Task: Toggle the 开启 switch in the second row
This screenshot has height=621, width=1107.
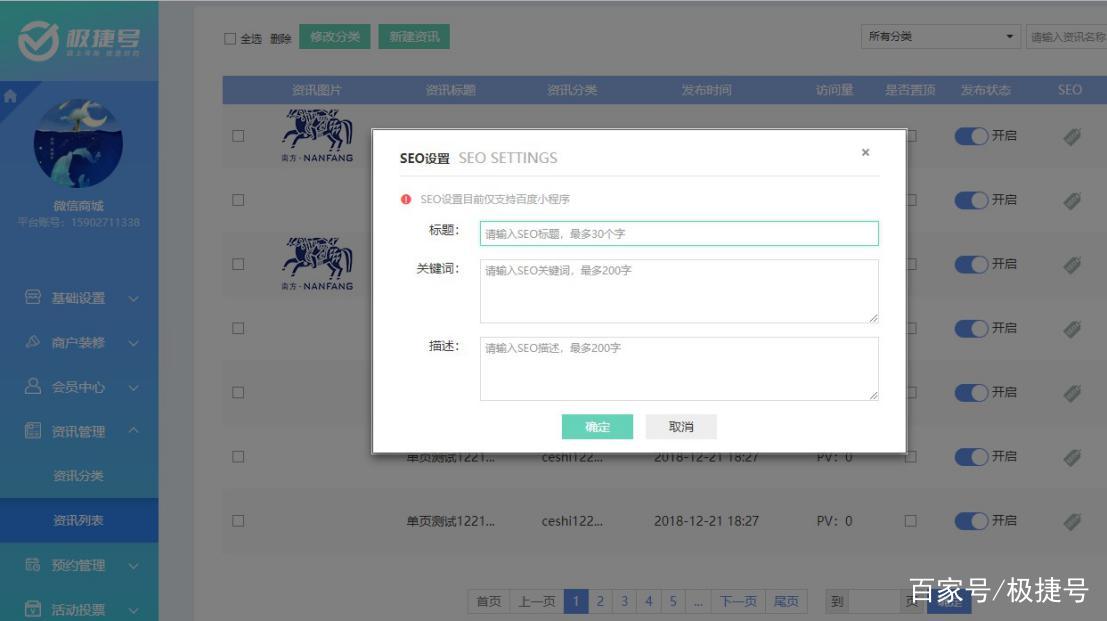Action: click(x=971, y=200)
